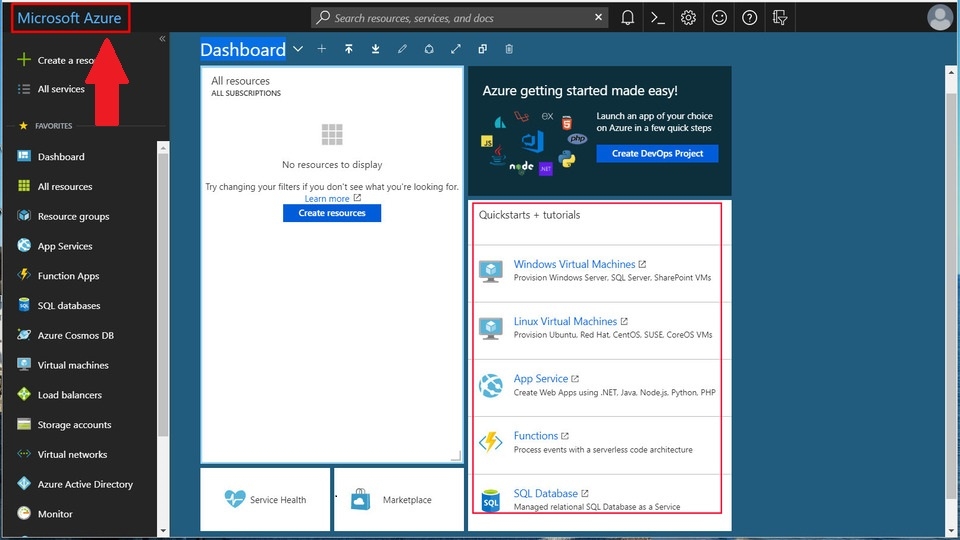
Task: Open portal settings gear icon
Action: 688,18
